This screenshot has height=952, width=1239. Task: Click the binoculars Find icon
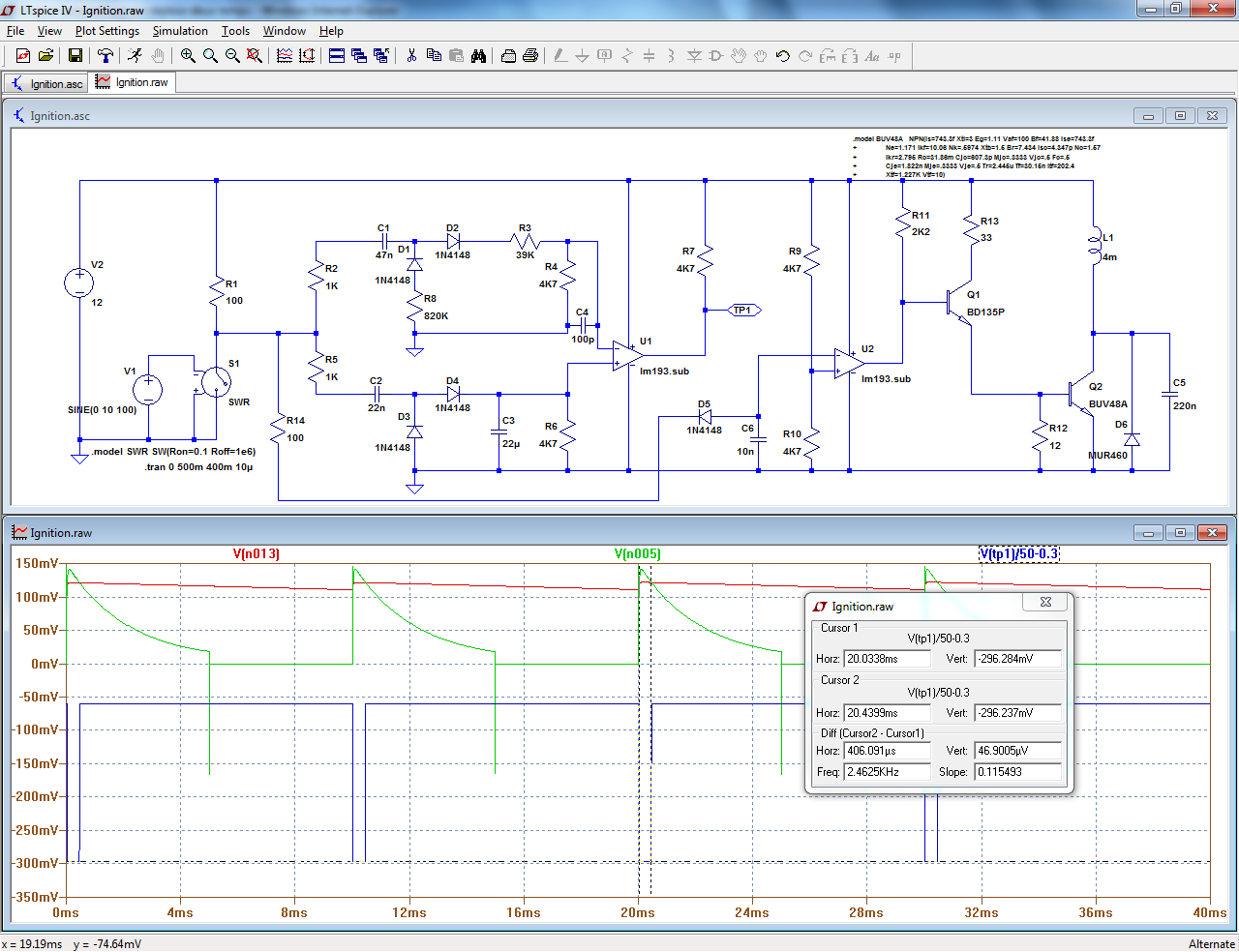pyautogui.click(x=478, y=56)
